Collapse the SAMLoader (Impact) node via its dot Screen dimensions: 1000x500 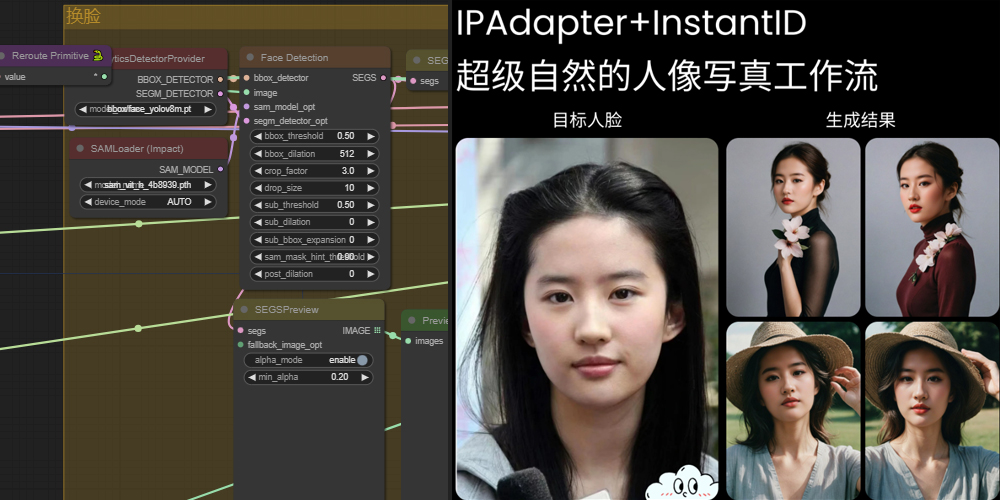[x=80, y=149]
